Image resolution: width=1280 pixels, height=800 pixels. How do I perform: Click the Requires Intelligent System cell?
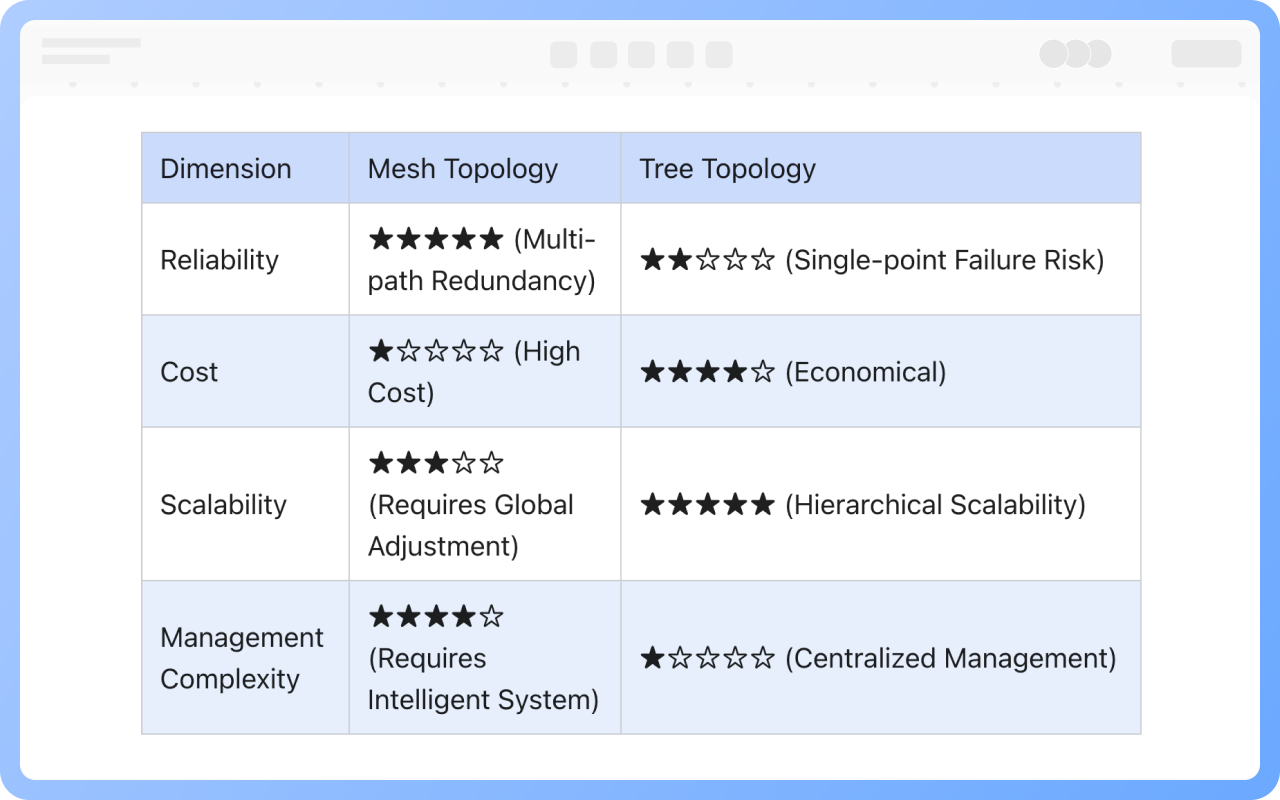(482, 658)
